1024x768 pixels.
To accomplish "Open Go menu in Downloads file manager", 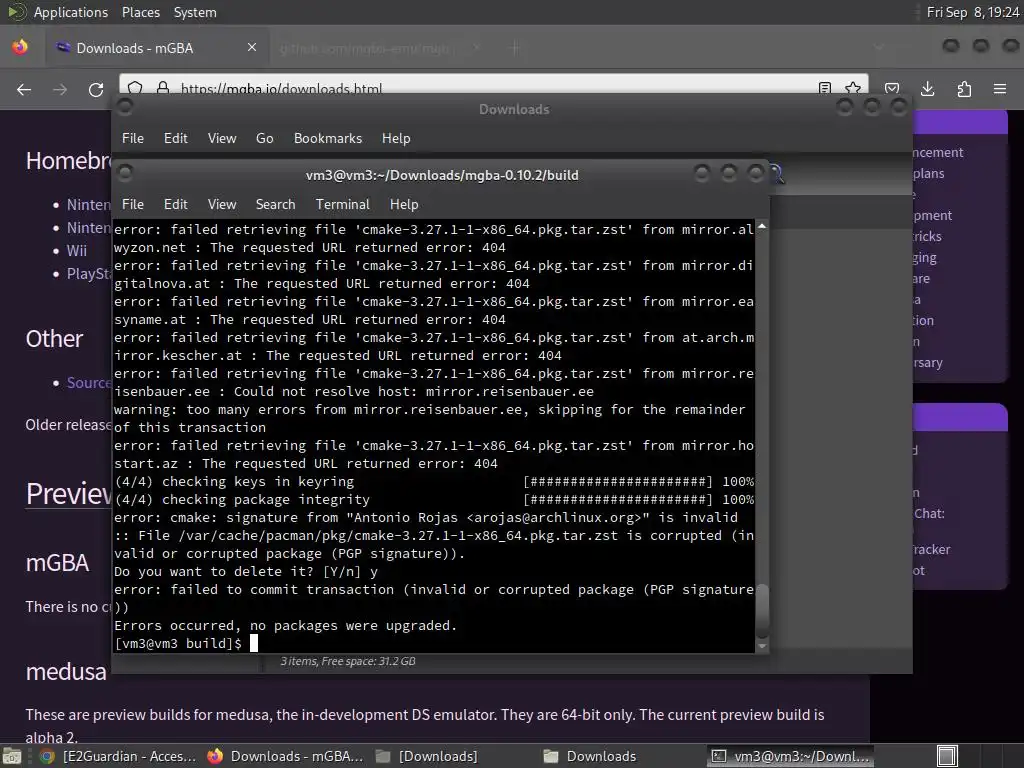I will click(x=264, y=138).
